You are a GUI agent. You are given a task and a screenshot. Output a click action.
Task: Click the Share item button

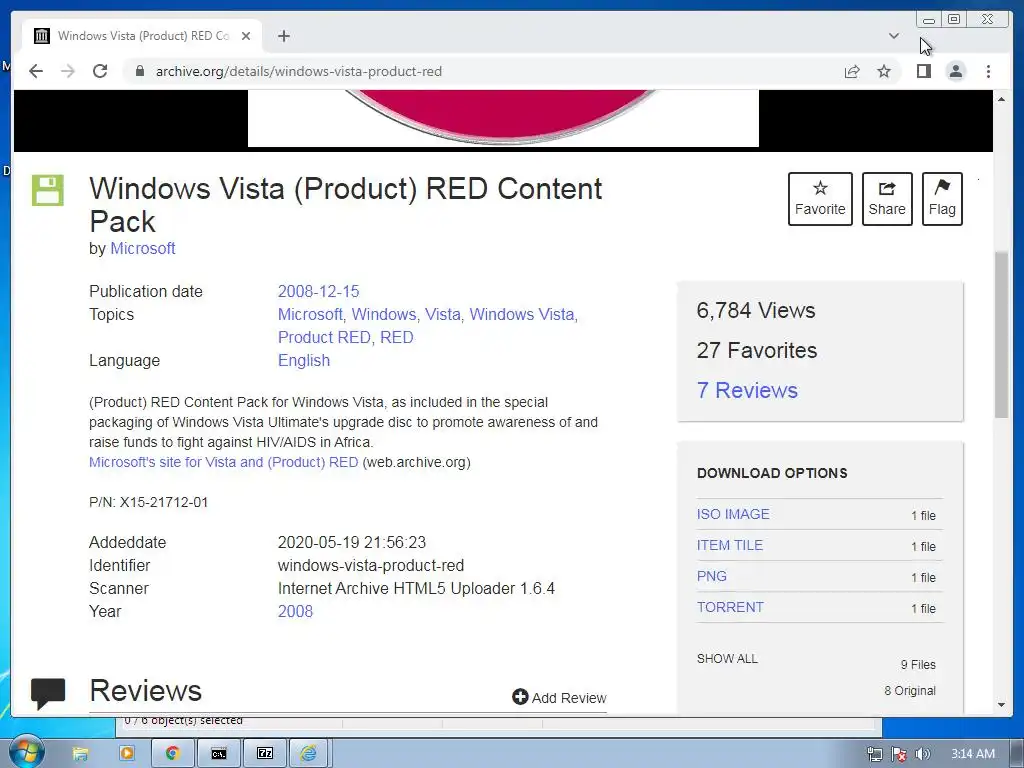[887, 199]
